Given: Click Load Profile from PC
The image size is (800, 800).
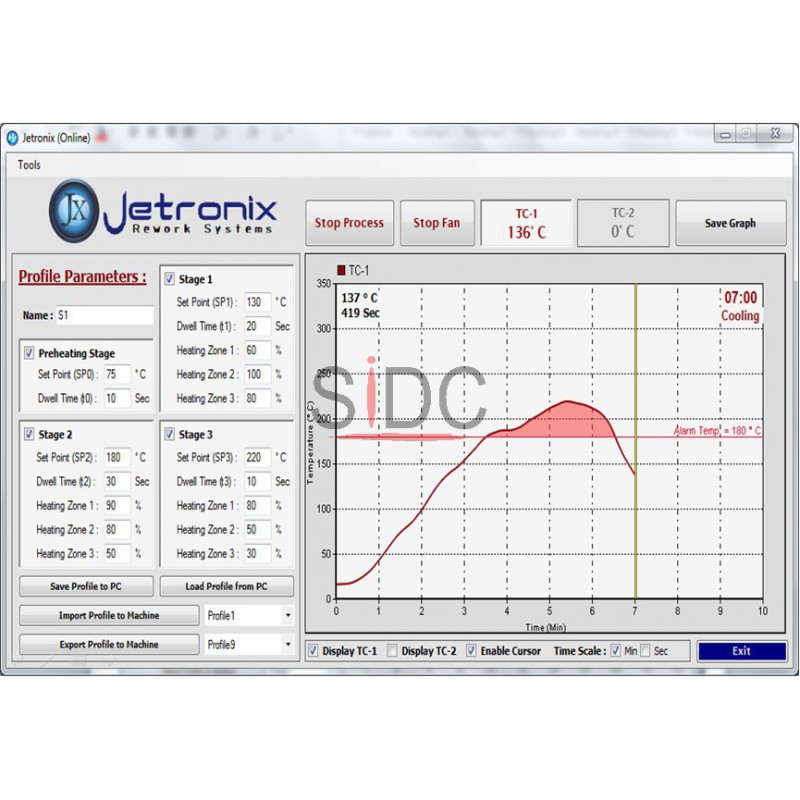Looking at the screenshot, I should (227, 586).
